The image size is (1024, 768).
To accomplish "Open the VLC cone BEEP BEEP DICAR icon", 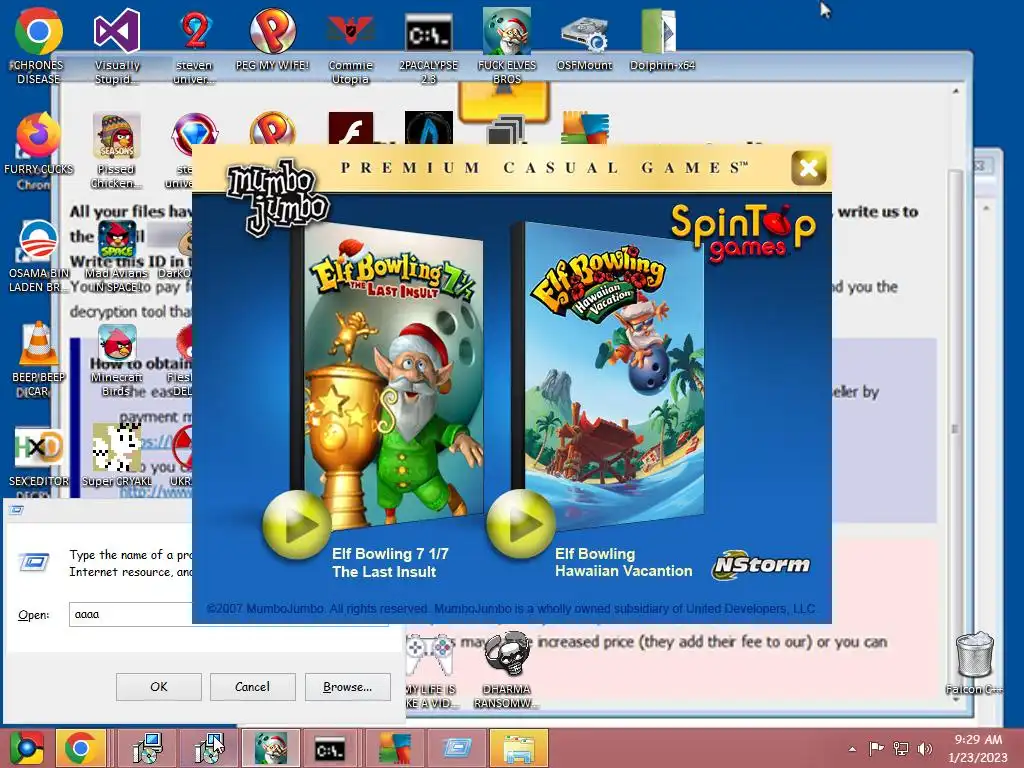I will (39, 344).
